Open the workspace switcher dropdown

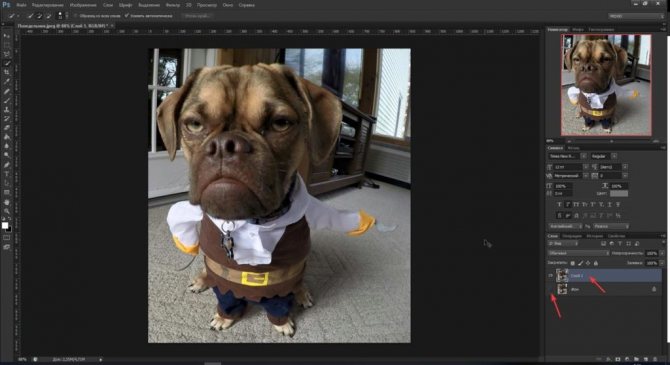click(x=636, y=16)
